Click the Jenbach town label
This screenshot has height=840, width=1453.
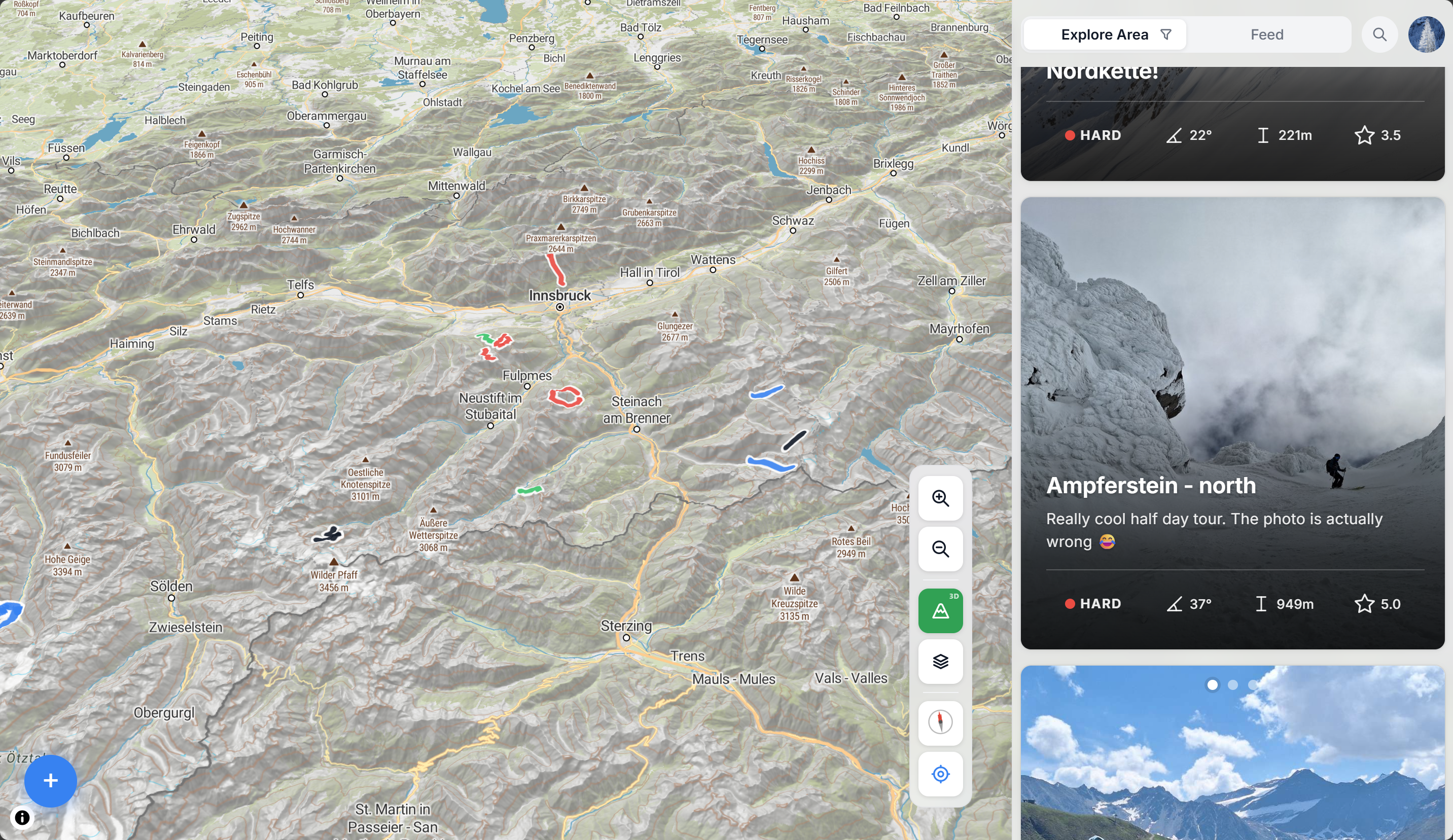829,190
